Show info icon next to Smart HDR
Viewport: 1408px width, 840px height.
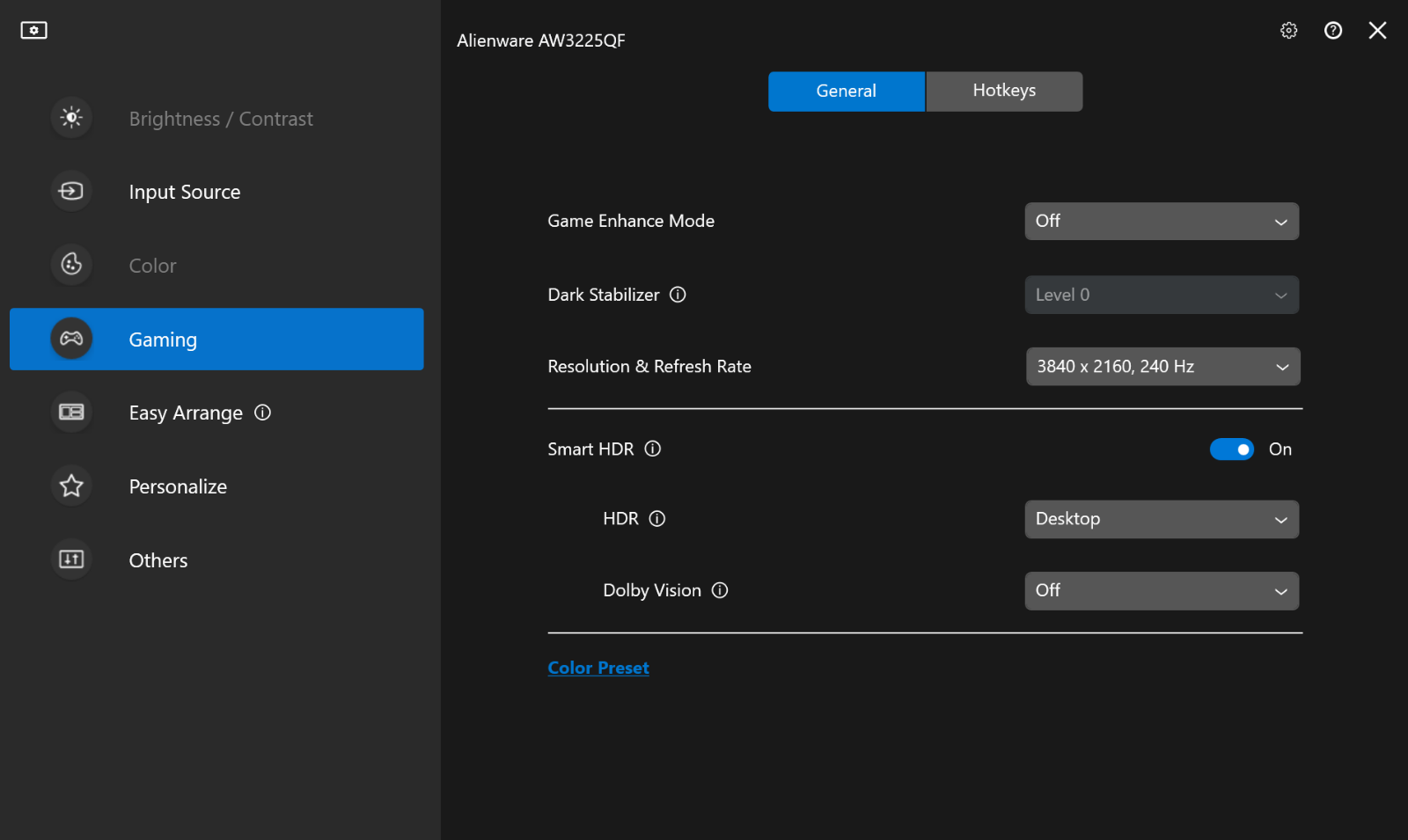pyautogui.click(x=652, y=449)
